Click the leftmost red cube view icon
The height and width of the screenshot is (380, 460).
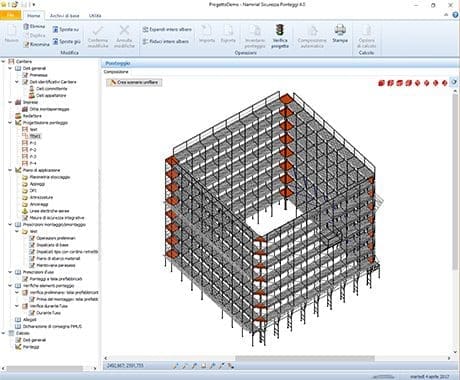(x=382, y=83)
